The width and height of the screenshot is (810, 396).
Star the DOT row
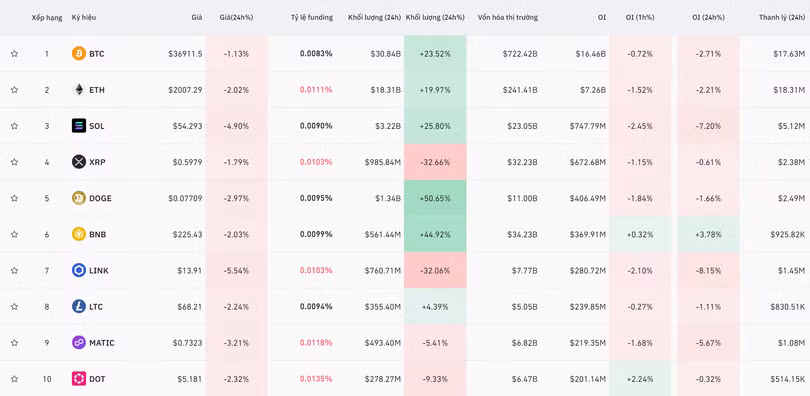point(14,379)
